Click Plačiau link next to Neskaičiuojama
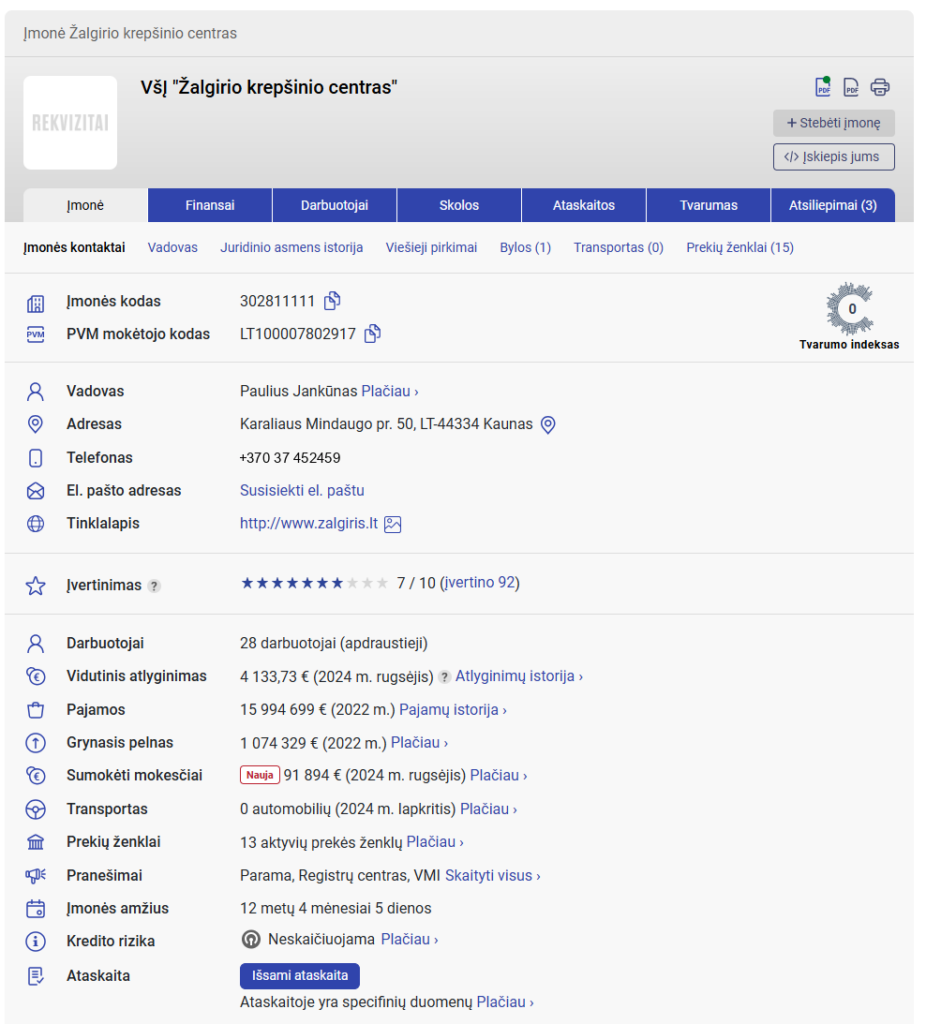The image size is (926, 1024). [409, 939]
